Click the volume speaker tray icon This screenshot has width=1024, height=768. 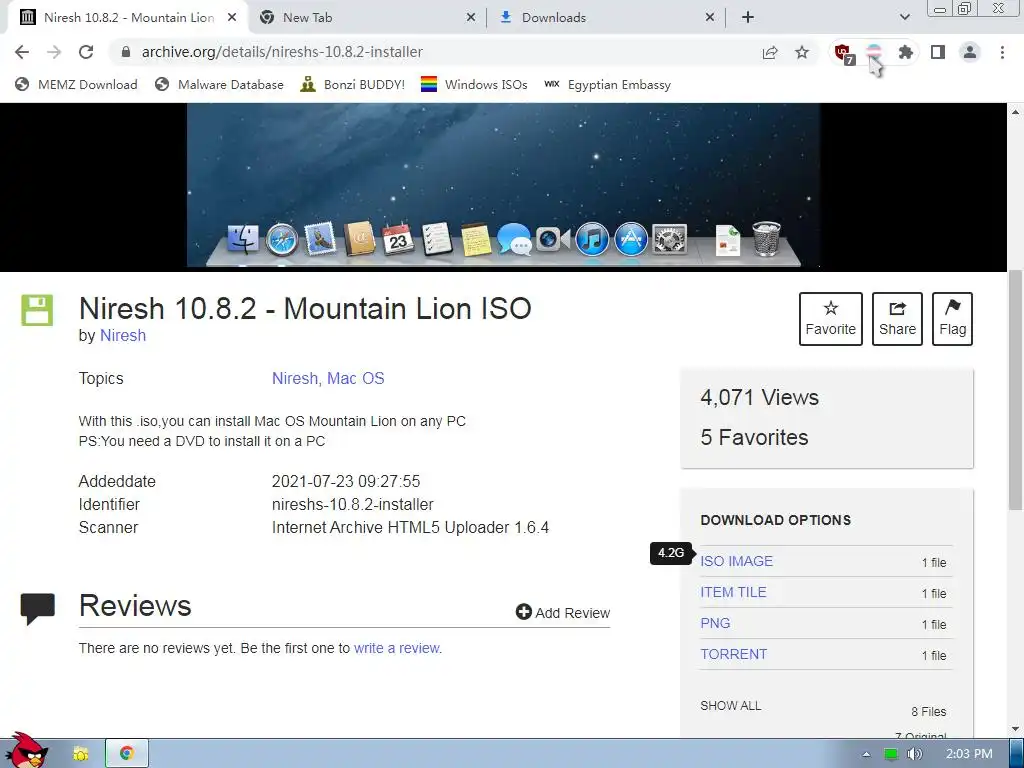tap(914, 754)
